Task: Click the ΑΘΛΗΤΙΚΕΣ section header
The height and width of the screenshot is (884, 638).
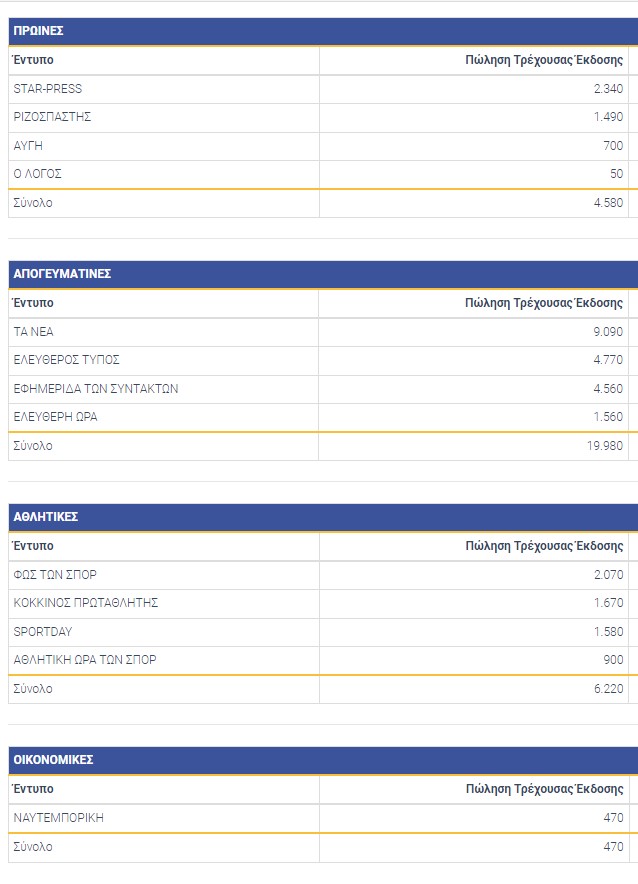Action: point(46,517)
